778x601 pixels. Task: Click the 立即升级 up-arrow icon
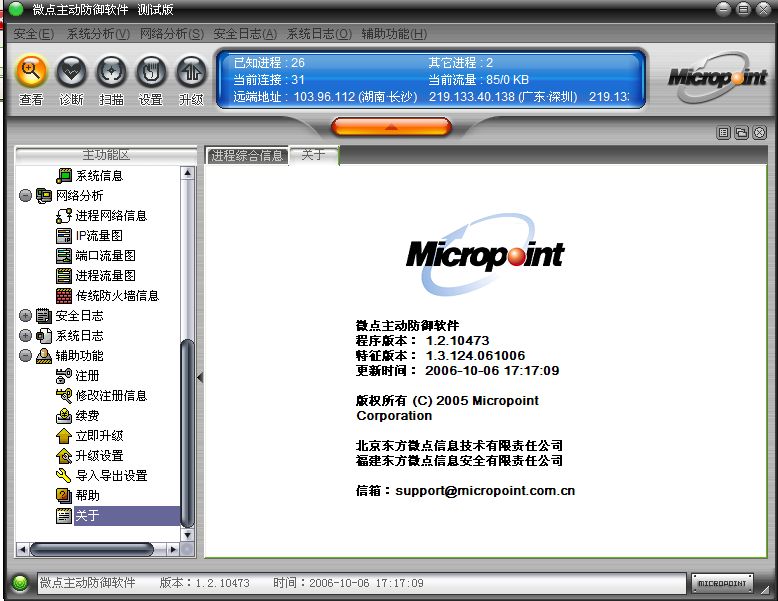click(x=64, y=436)
